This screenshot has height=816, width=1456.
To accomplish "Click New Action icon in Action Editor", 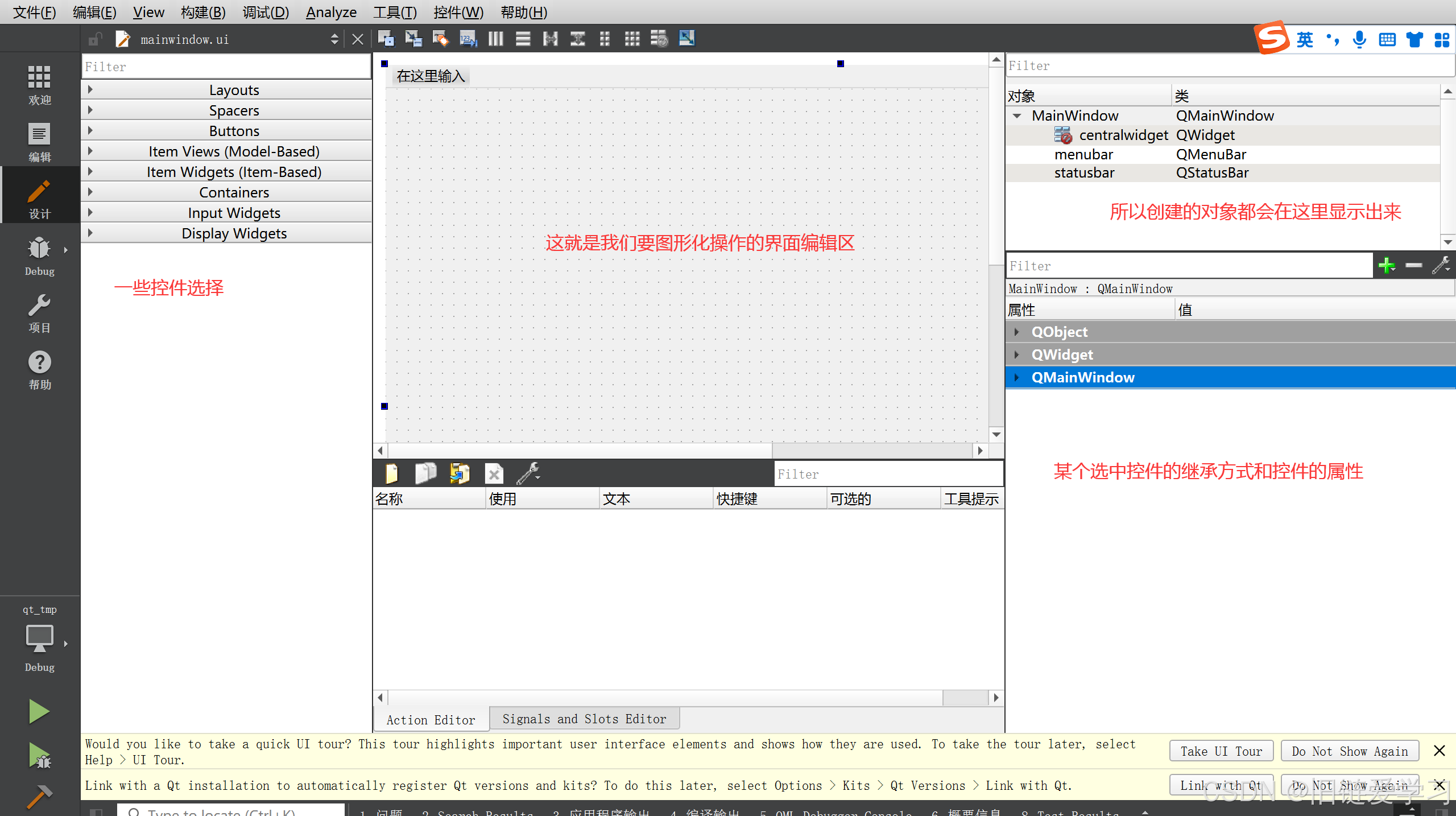I will pos(392,473).
